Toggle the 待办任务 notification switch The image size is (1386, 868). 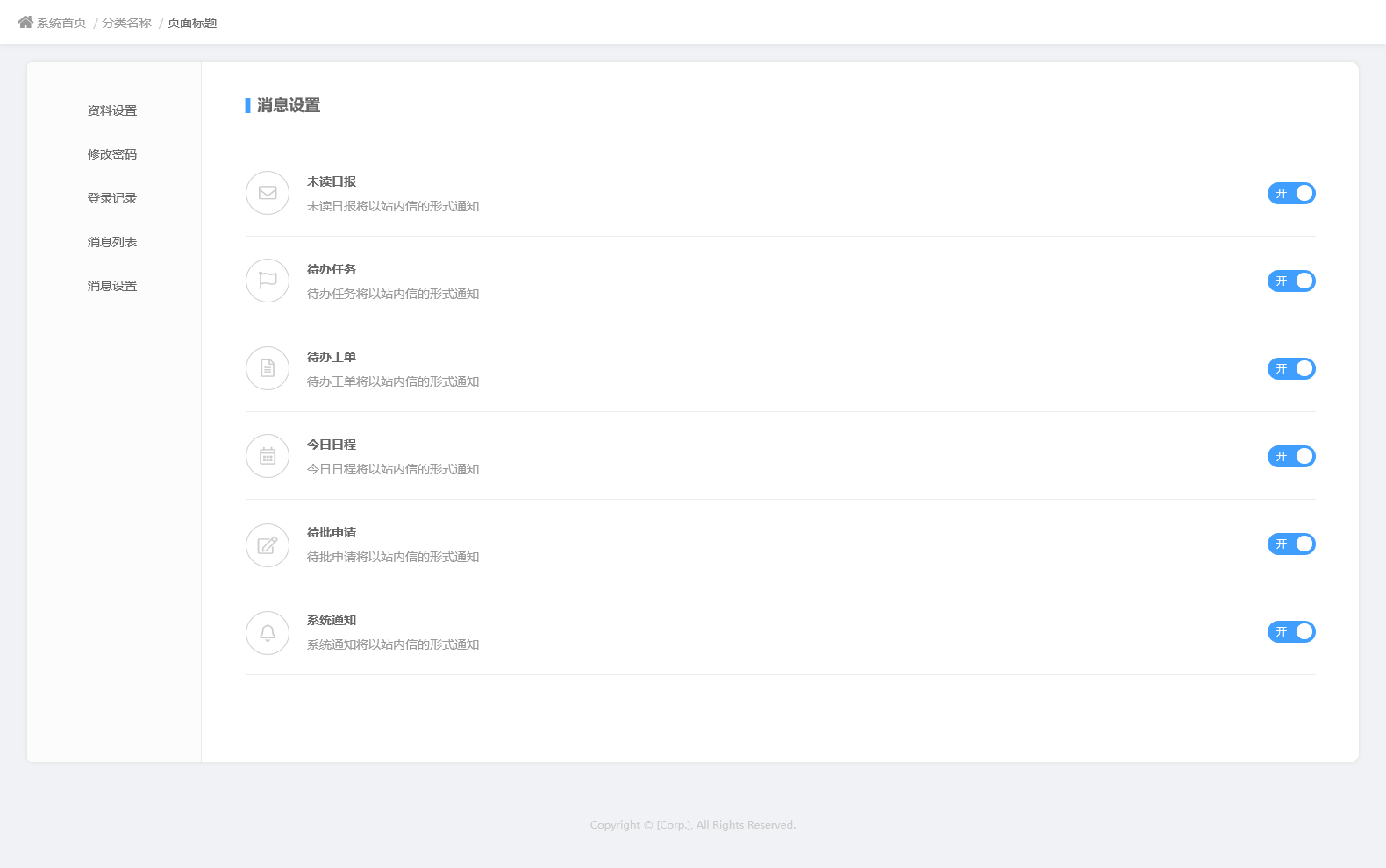[1291, 281]
